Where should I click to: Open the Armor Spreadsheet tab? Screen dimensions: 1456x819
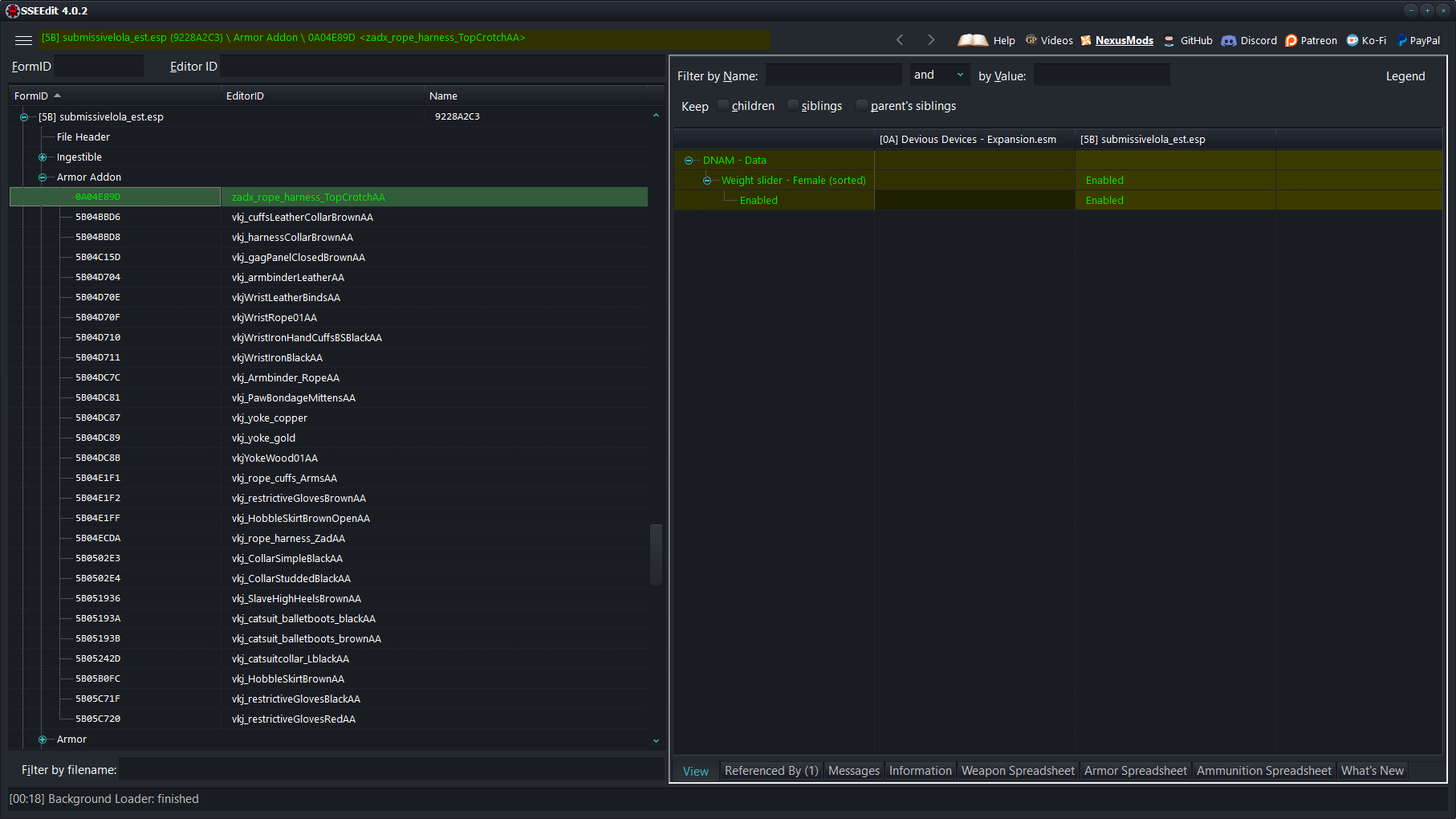(1135, 771)
